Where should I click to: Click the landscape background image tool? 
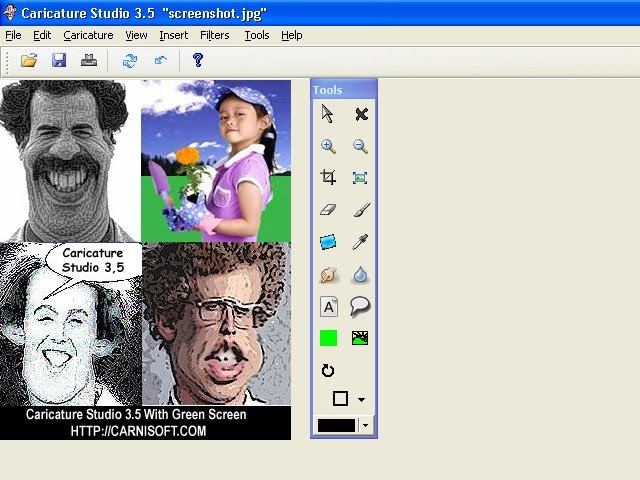(360, 338)
